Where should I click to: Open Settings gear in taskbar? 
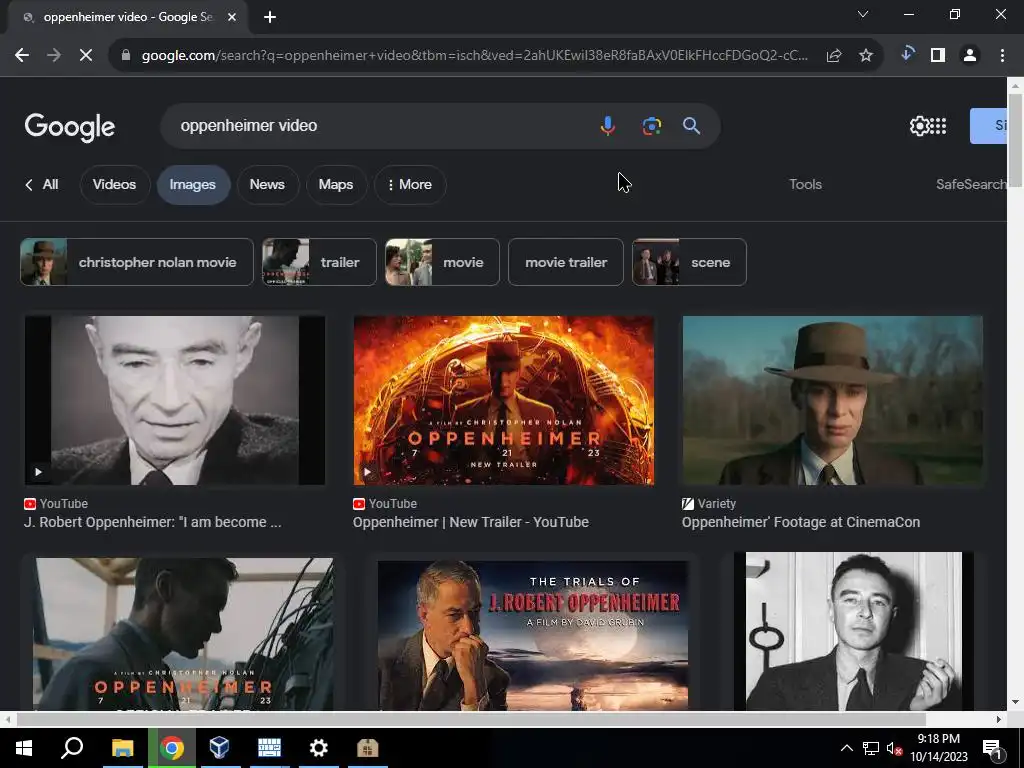pyautogui.click(x=318, y=748)
